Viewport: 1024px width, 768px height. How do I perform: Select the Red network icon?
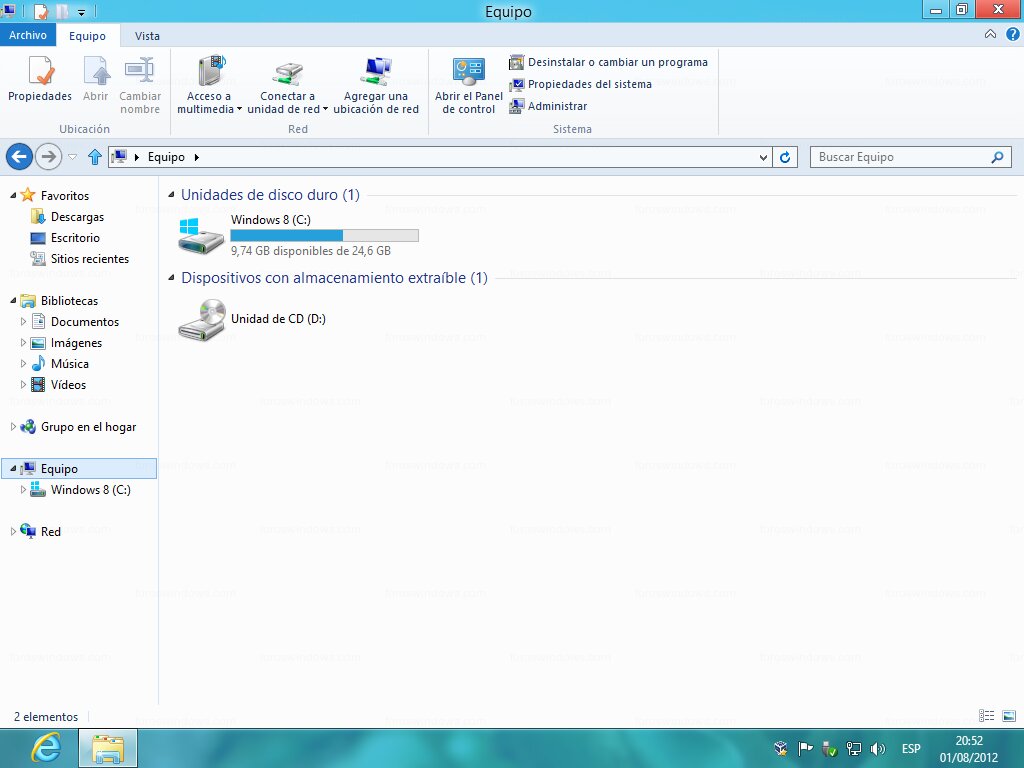(28, 531)
